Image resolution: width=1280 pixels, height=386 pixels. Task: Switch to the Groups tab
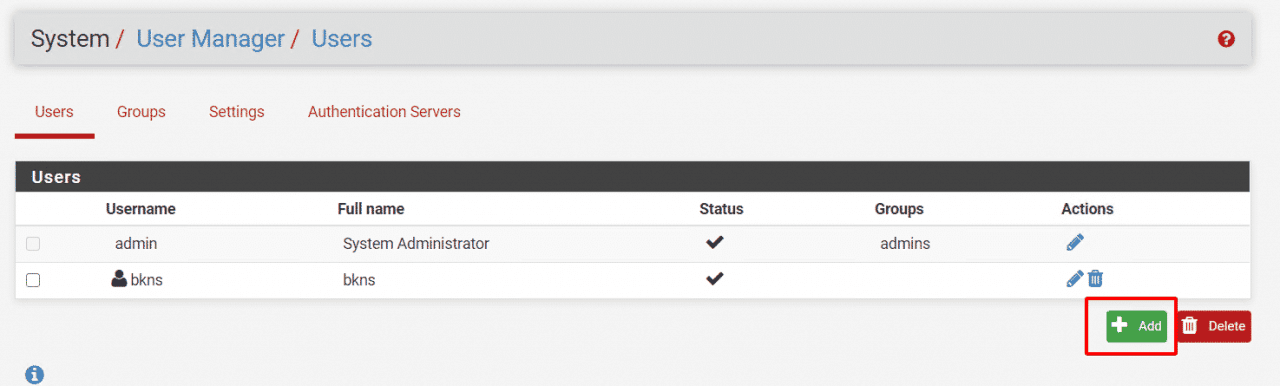coord(141,112)
